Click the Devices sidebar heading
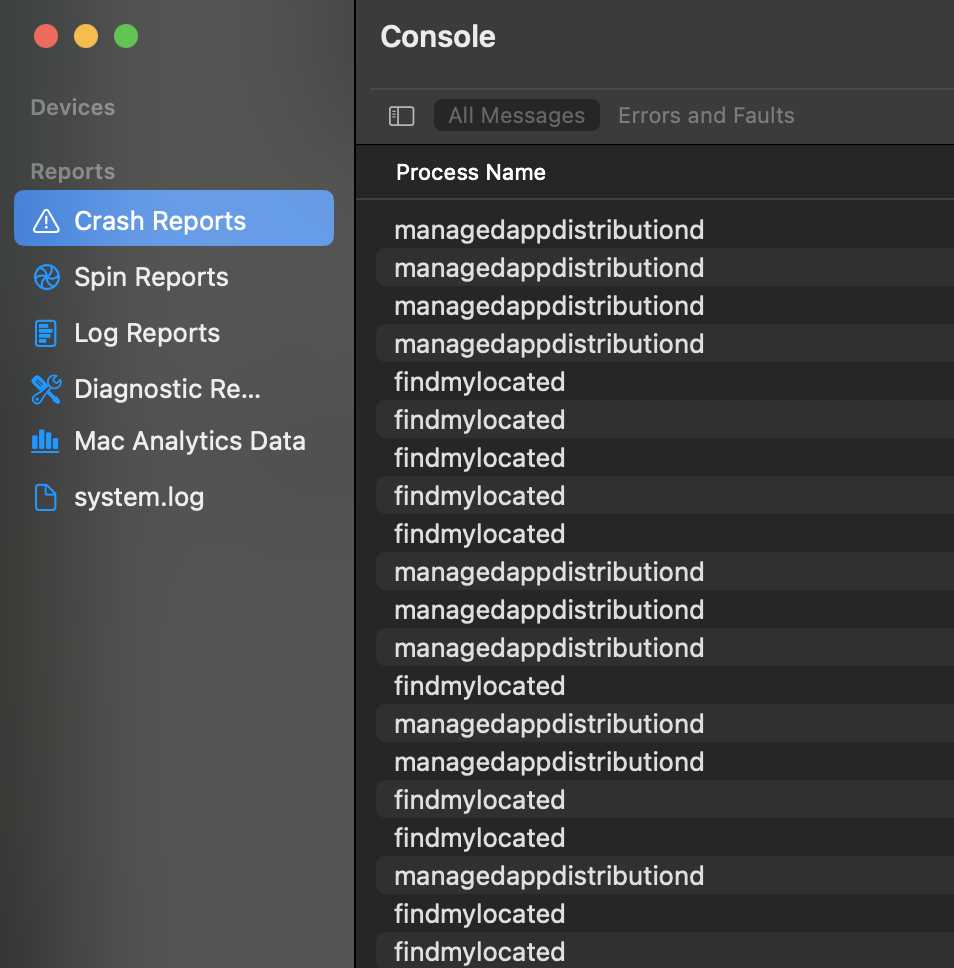The height and width of the screenshot is (968, 954). coord(73,107)
